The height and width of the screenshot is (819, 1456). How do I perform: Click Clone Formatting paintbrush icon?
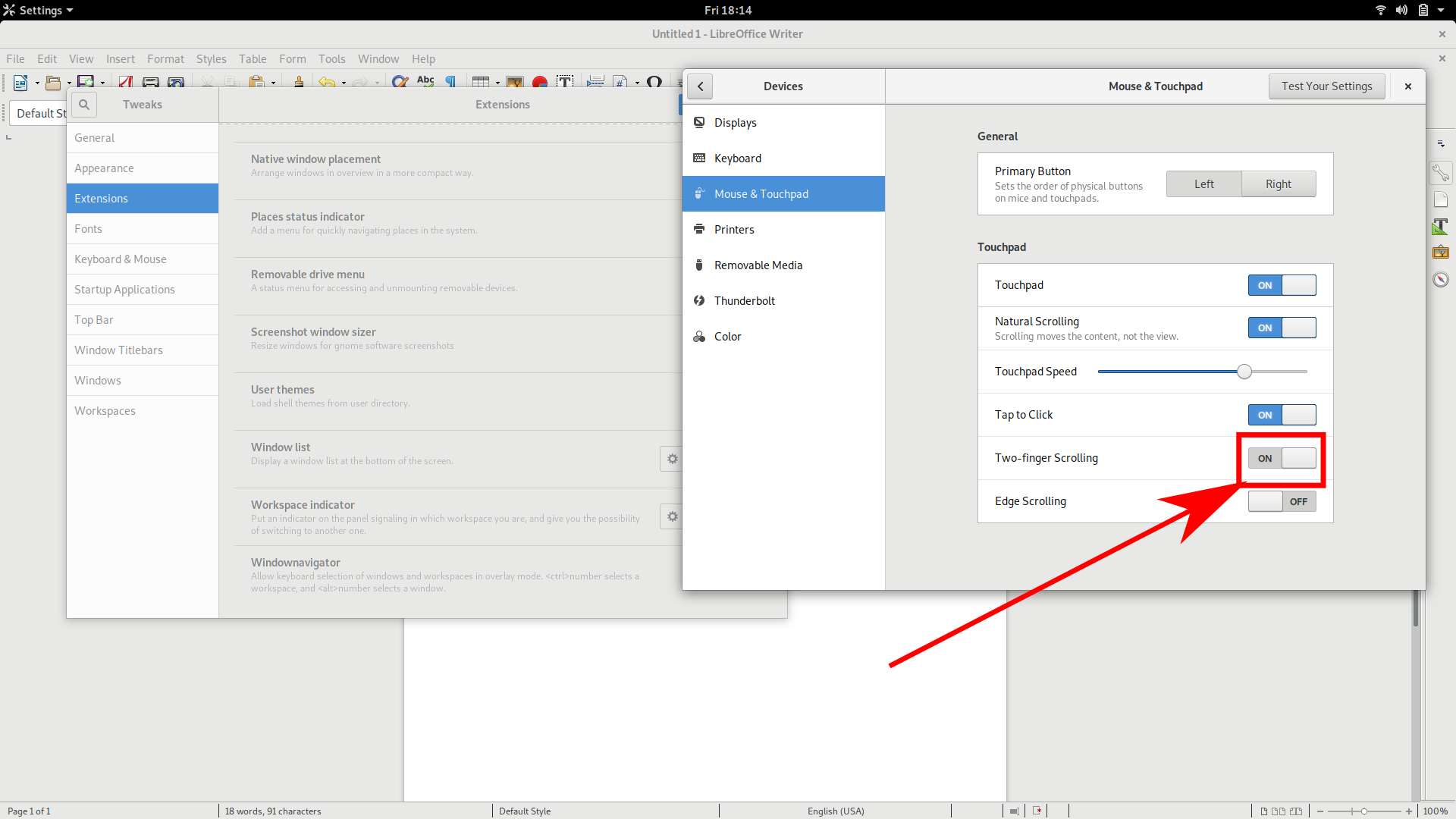tap(299, 82)
